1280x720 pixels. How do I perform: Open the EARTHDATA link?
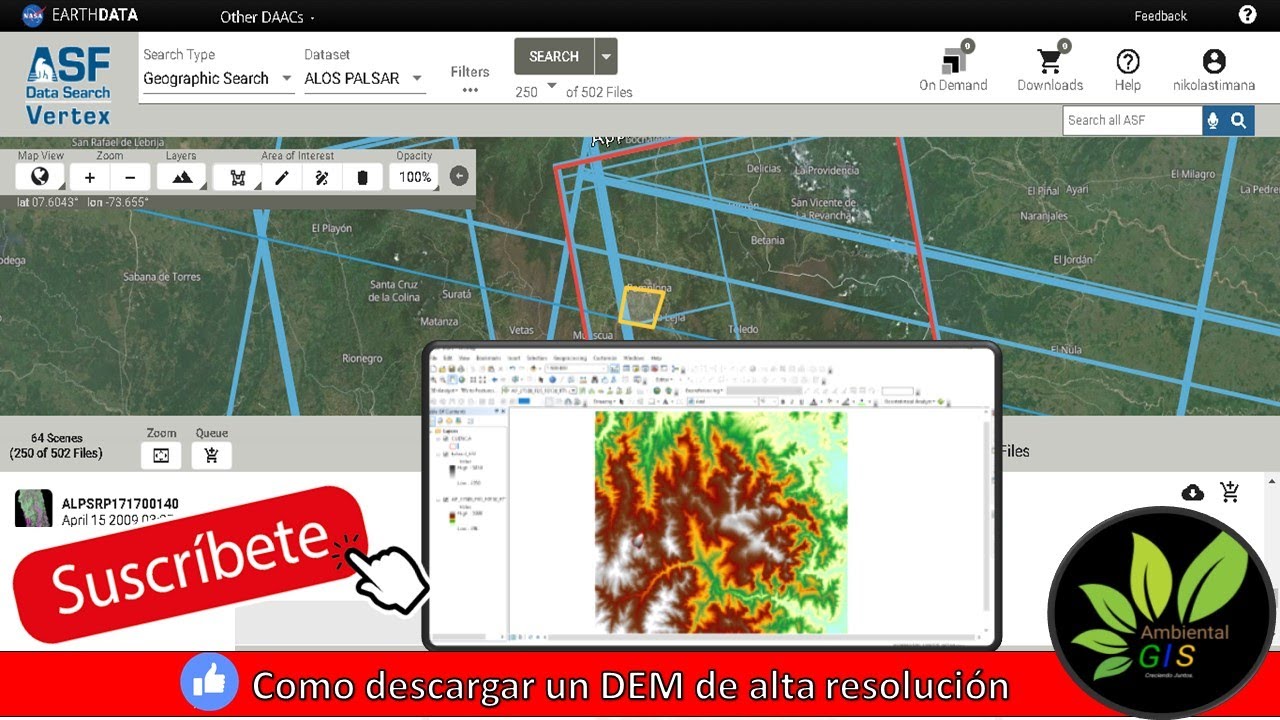point(93,15)
